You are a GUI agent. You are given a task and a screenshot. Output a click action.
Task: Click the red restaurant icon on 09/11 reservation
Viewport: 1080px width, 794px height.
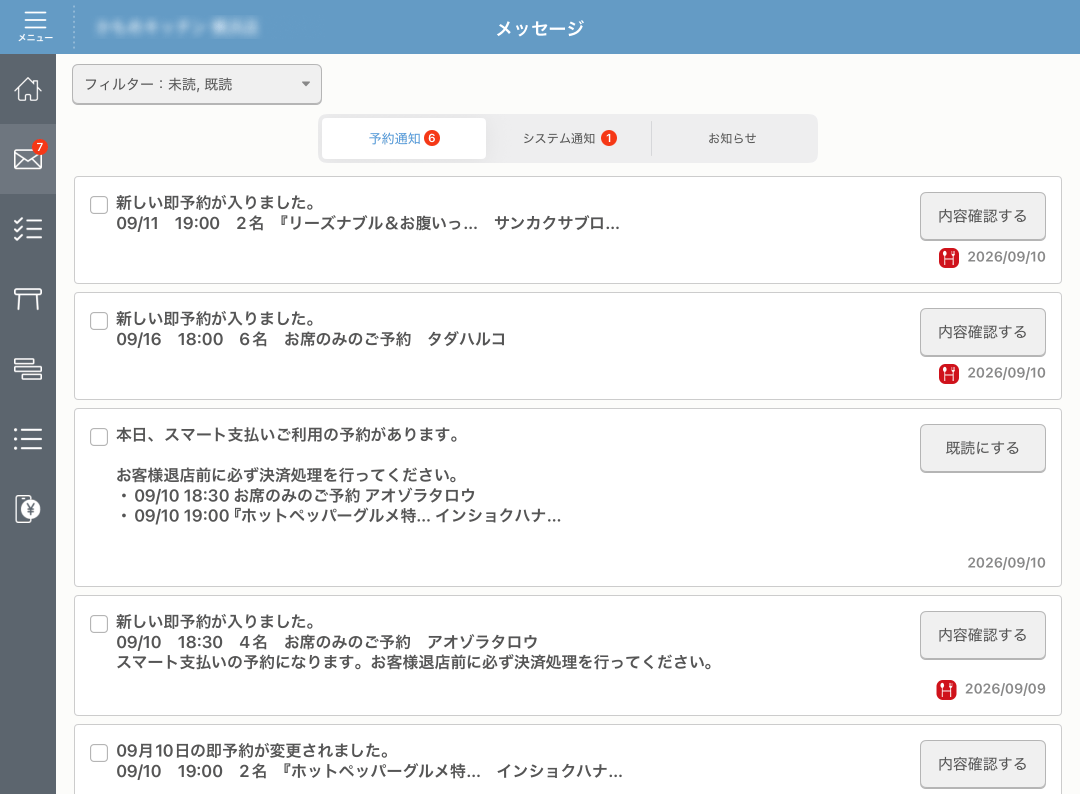tap(948, 258)
